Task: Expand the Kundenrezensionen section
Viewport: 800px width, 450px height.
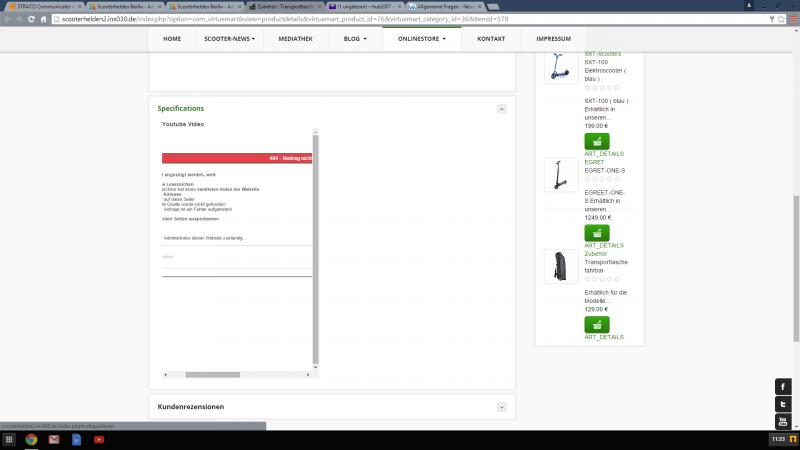Action: coord(501,407)
